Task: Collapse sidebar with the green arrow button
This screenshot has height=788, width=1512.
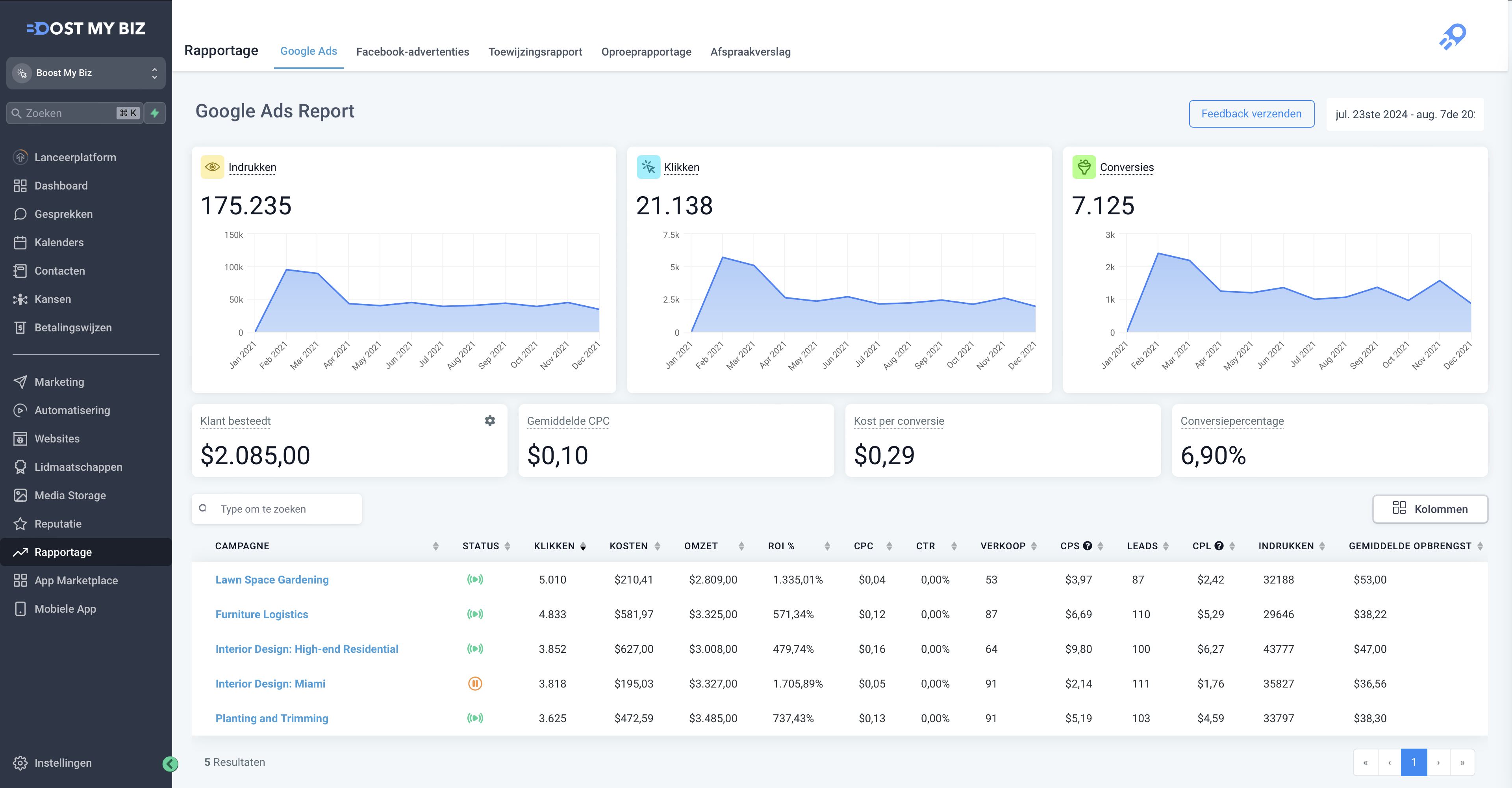Action: click(170, 763)
